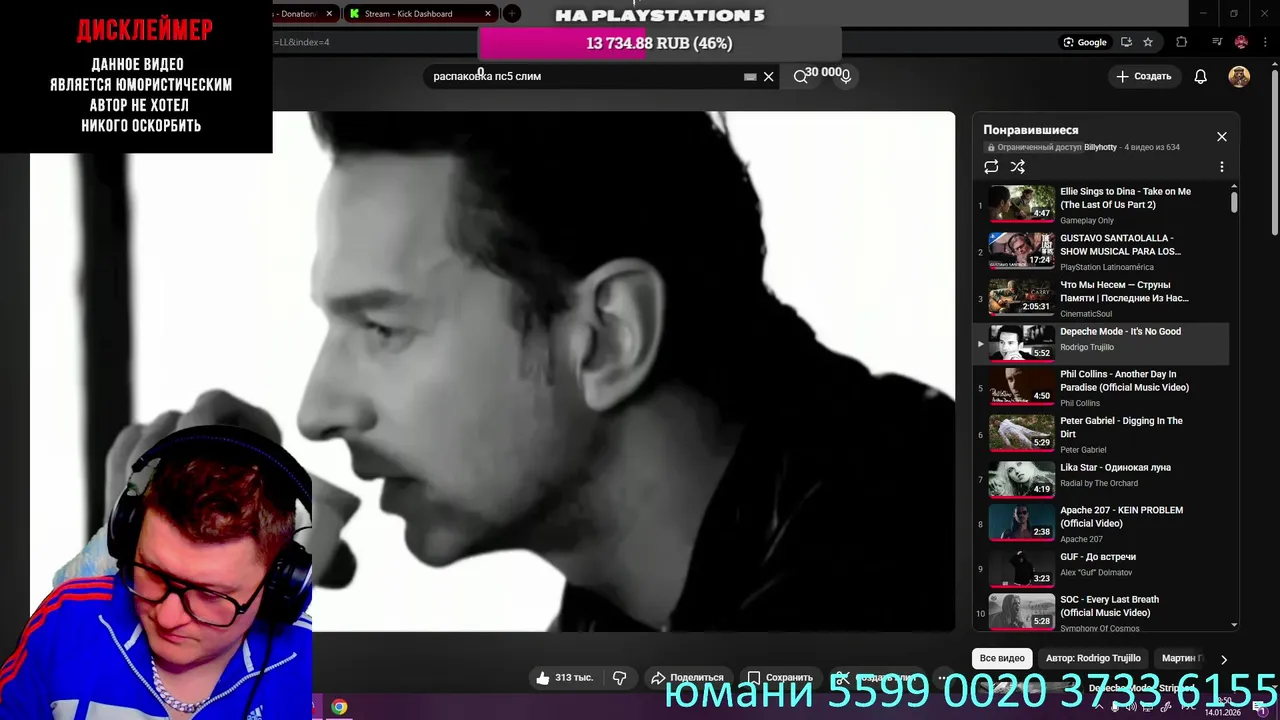Image resolution: width=1280 pixels, height=720 pixels.
Task: Click the install app icon in address bar
Action: (x=1127, y=42)
